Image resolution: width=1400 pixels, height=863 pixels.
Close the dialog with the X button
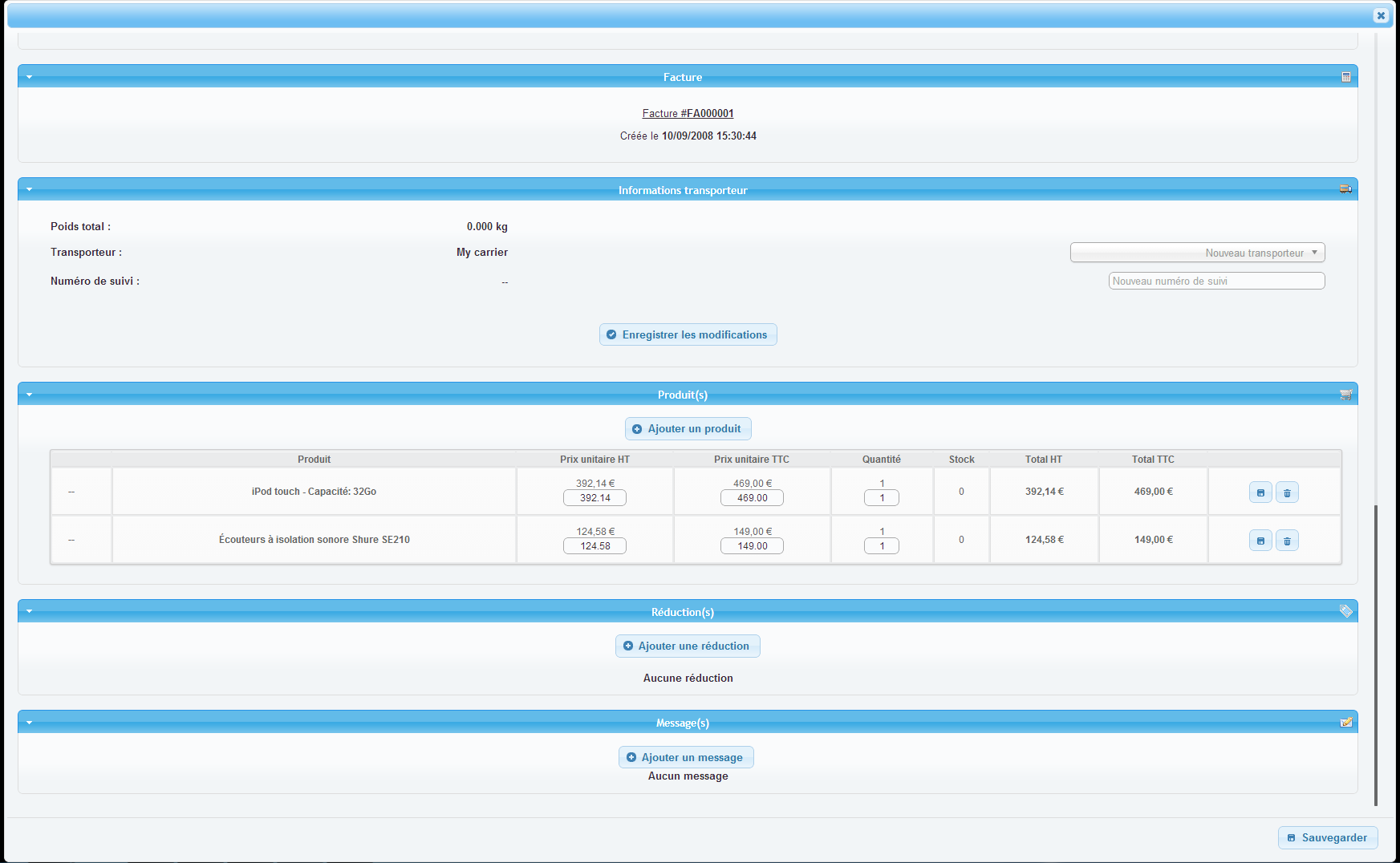coord(1381,15)
